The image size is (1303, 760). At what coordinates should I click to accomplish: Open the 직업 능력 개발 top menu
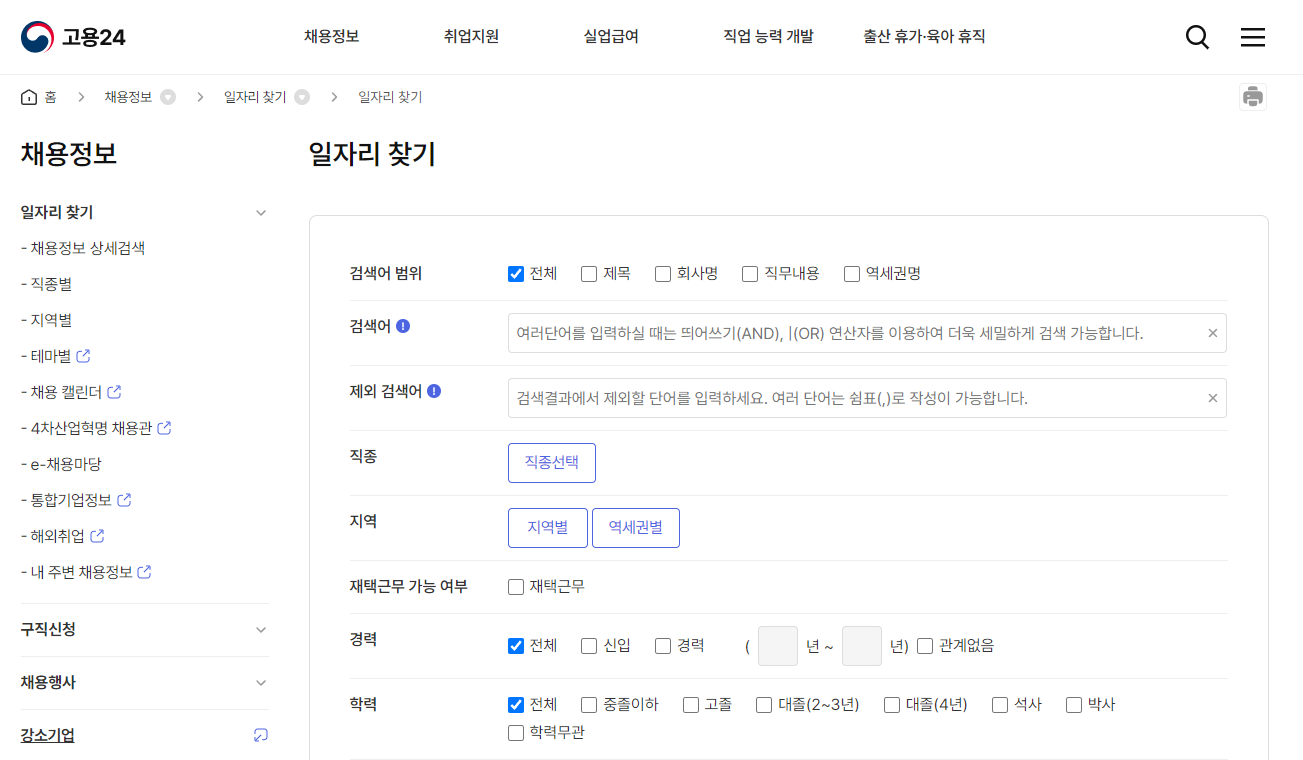coord(769,37)
